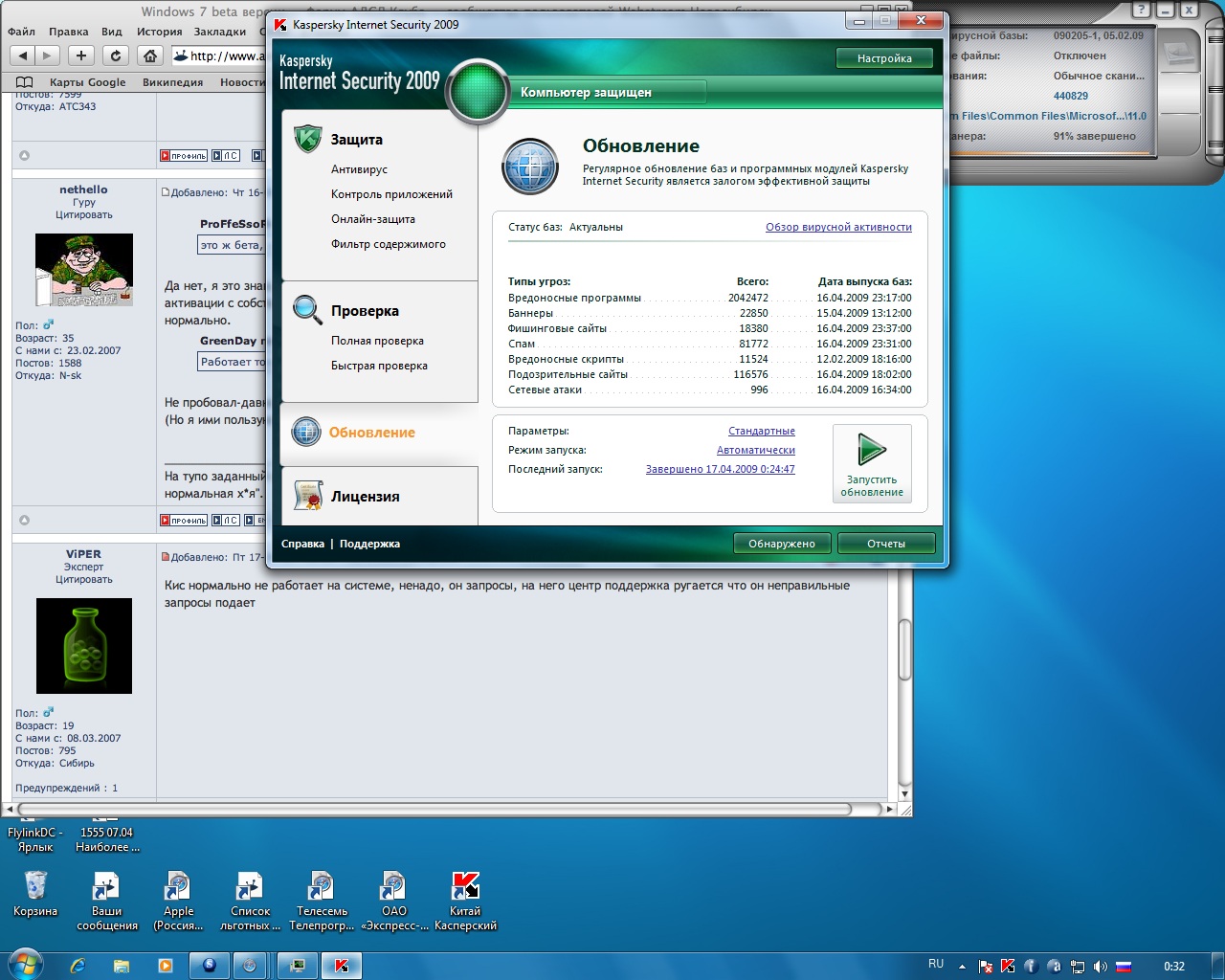Open the Apple (Россия) desktop shortcut
1225x980 pixels.
[178, 901]
